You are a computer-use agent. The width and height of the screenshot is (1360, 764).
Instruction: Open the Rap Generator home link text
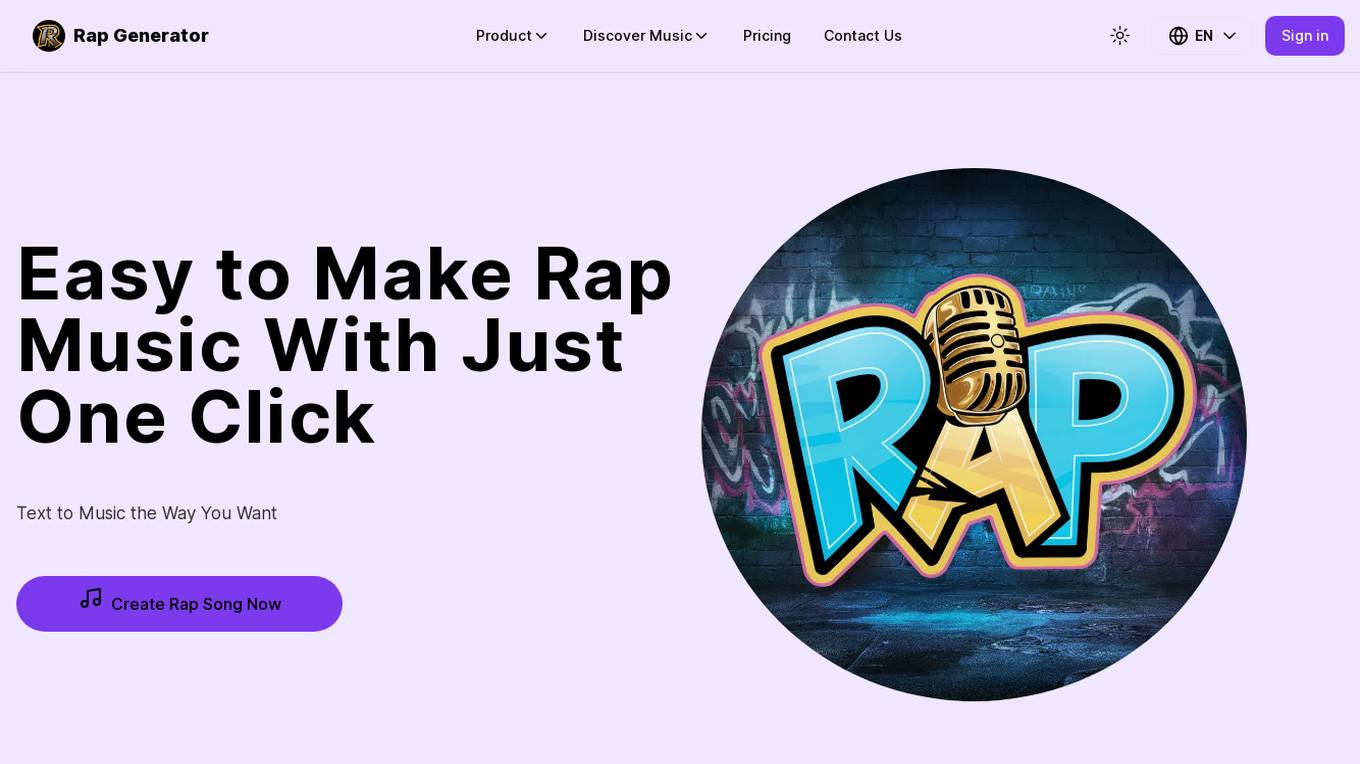click(141, 36)
